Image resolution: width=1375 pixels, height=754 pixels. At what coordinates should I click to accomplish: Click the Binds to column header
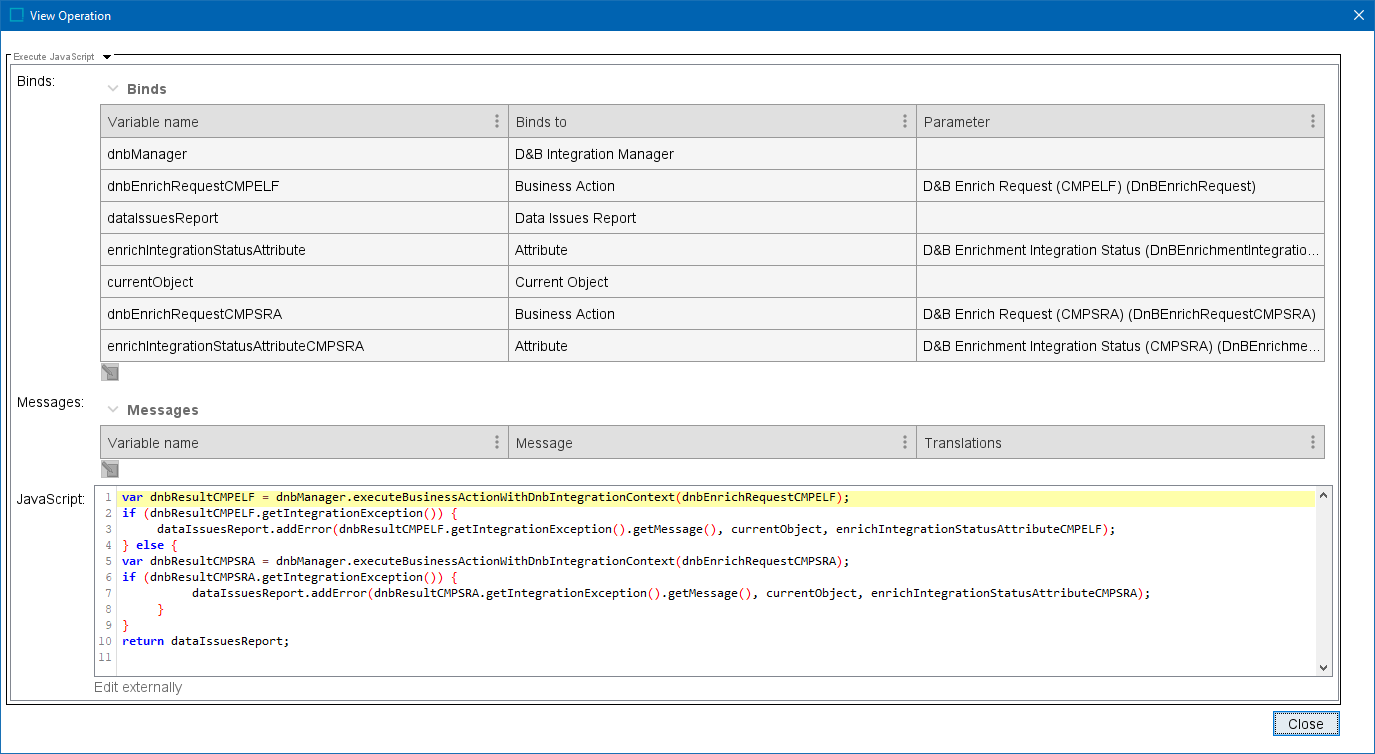click(x=712, y=122)
